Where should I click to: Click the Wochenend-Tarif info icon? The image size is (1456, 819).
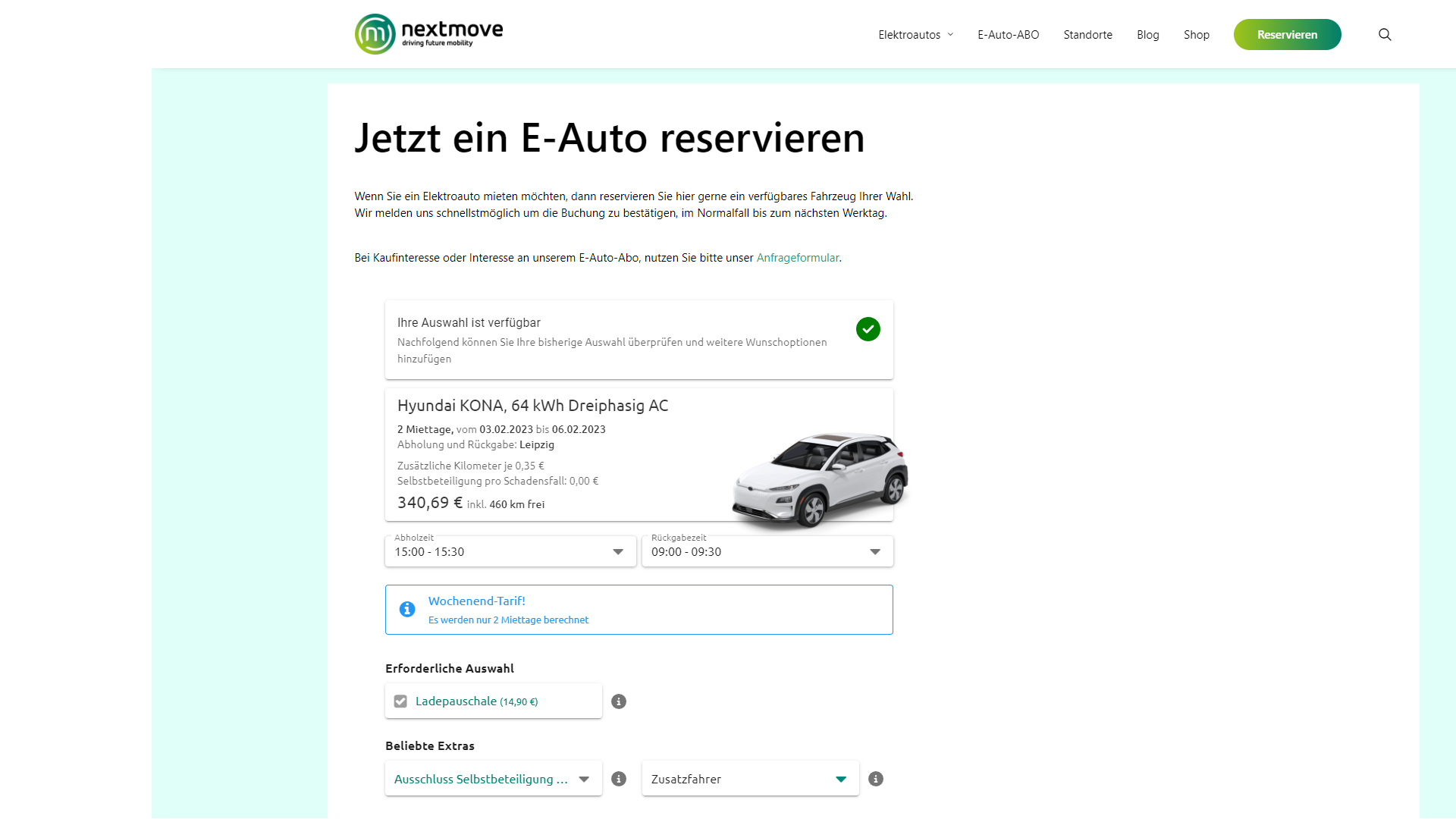click(407, 610)
